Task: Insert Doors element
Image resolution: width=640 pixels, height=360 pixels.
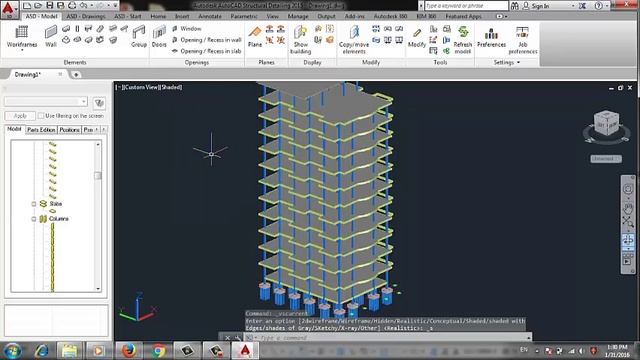Action: click(x=159, y=37)
